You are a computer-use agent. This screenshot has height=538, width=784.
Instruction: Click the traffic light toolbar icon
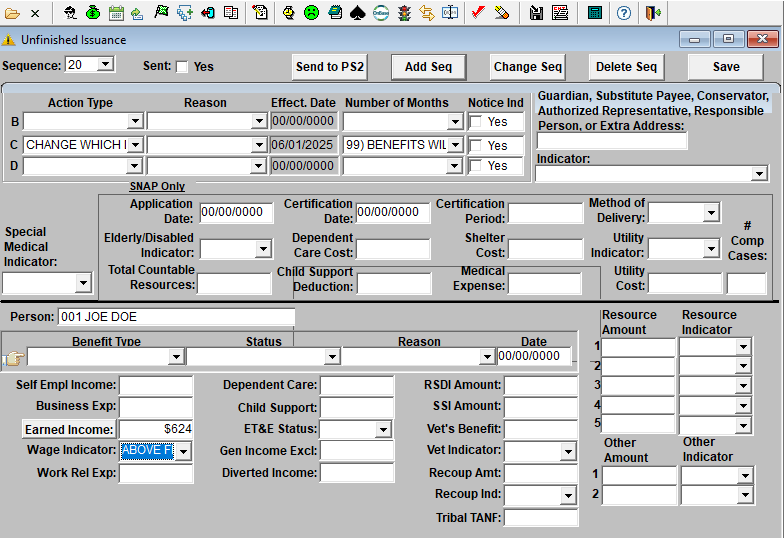(404, 12)
